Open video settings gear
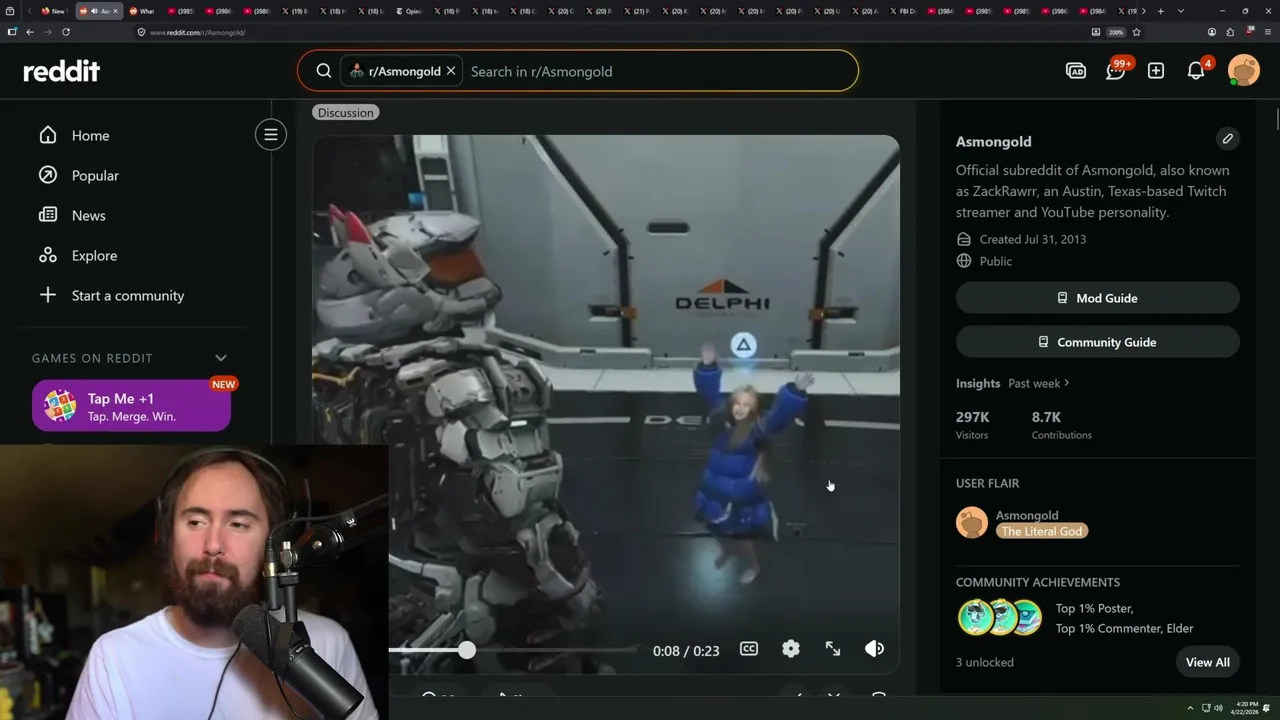 [791, 649]
